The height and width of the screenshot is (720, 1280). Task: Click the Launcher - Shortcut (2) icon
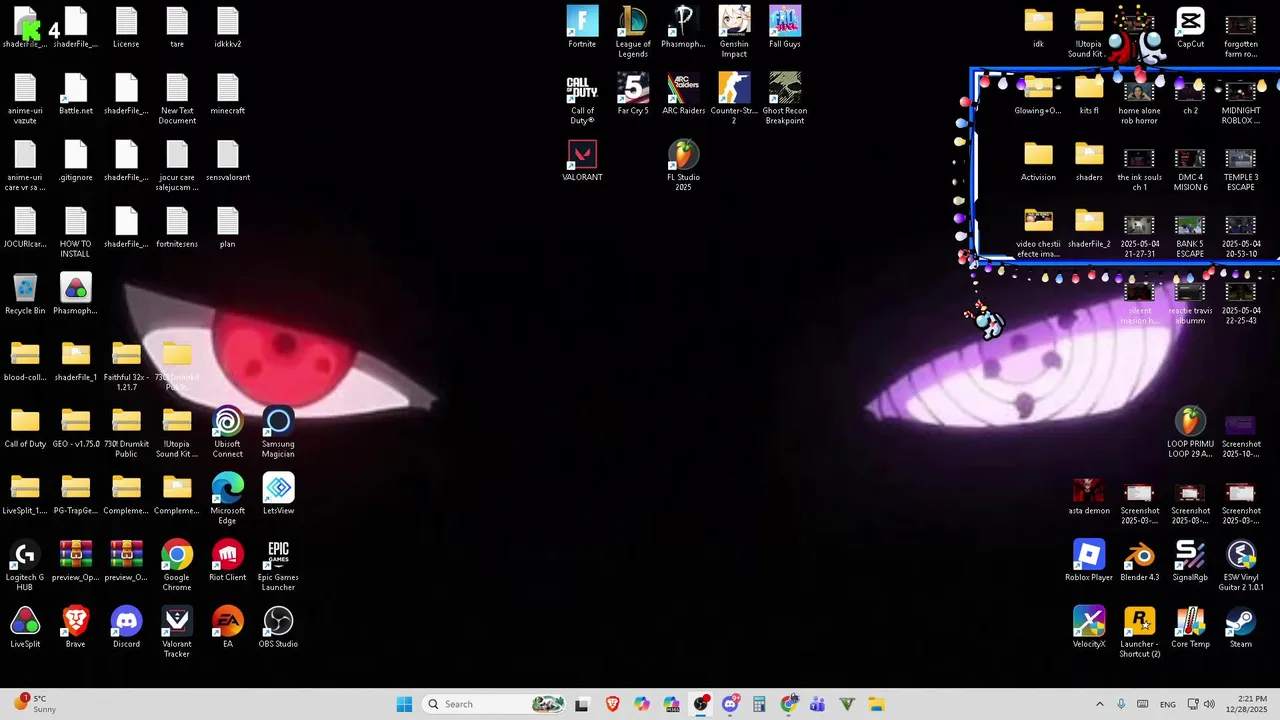pos(1139,633)
